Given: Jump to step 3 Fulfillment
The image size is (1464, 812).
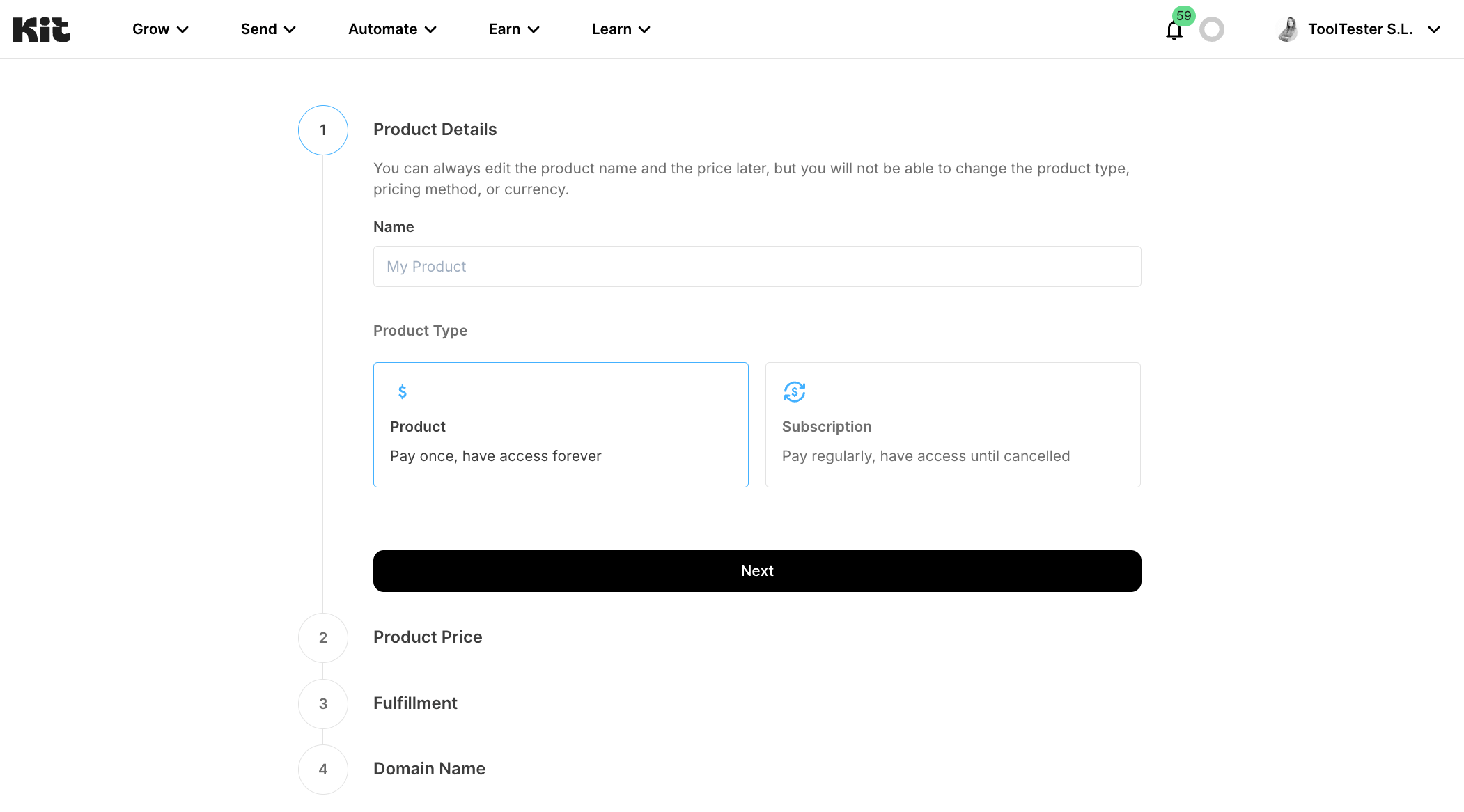Looking at the screenshot, I should point(415,703).
